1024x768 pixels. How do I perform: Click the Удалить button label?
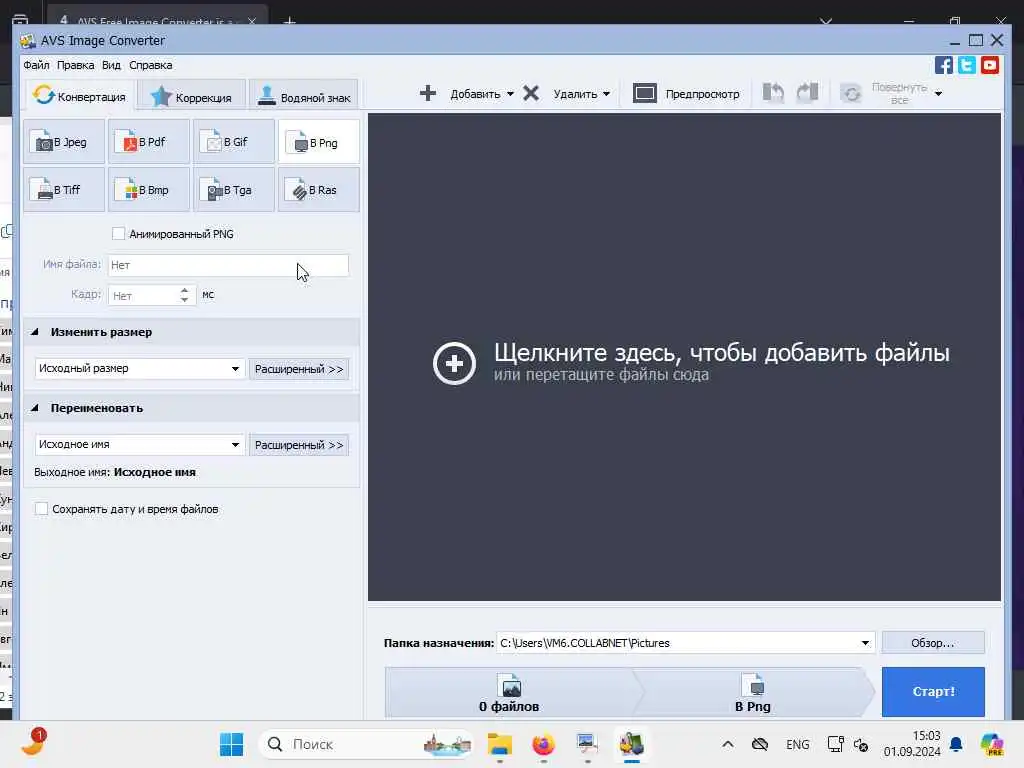click(x=575, y=94)
